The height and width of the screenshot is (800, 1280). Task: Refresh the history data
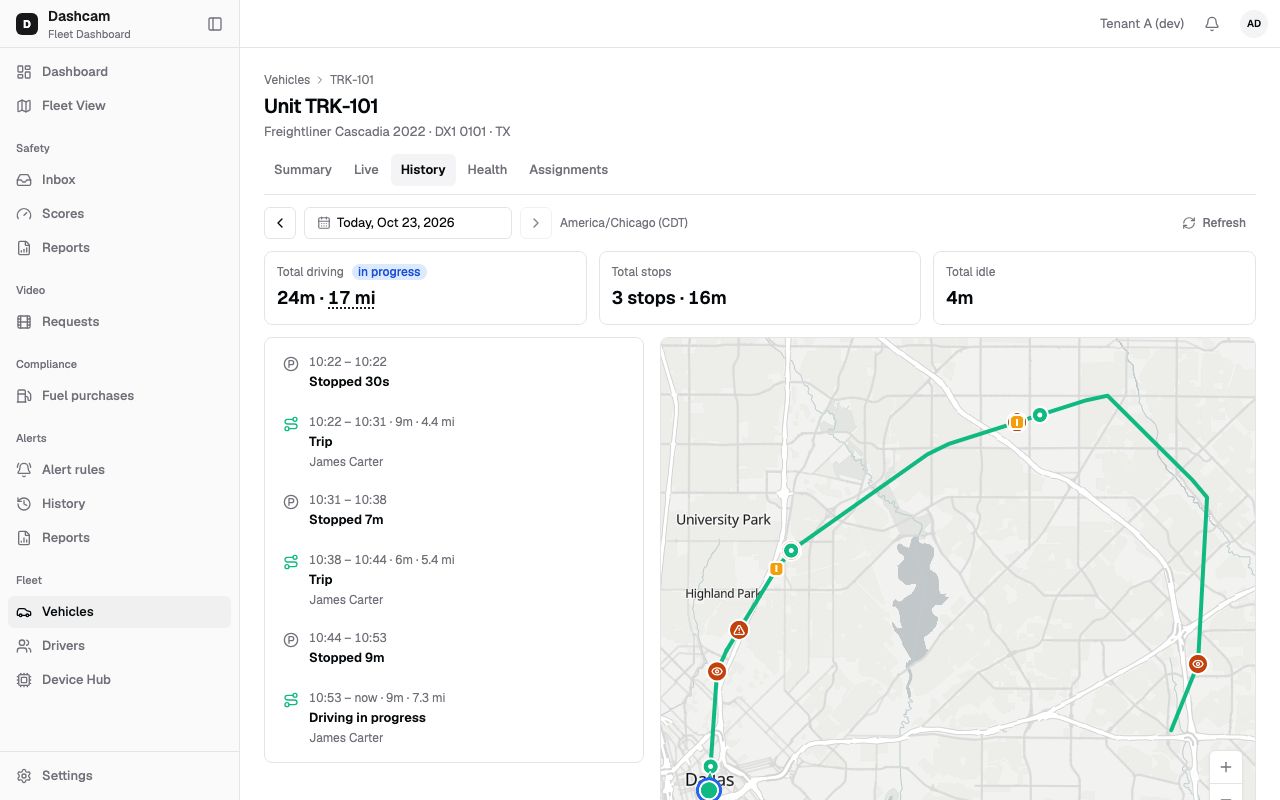(x=1214, y=223)
